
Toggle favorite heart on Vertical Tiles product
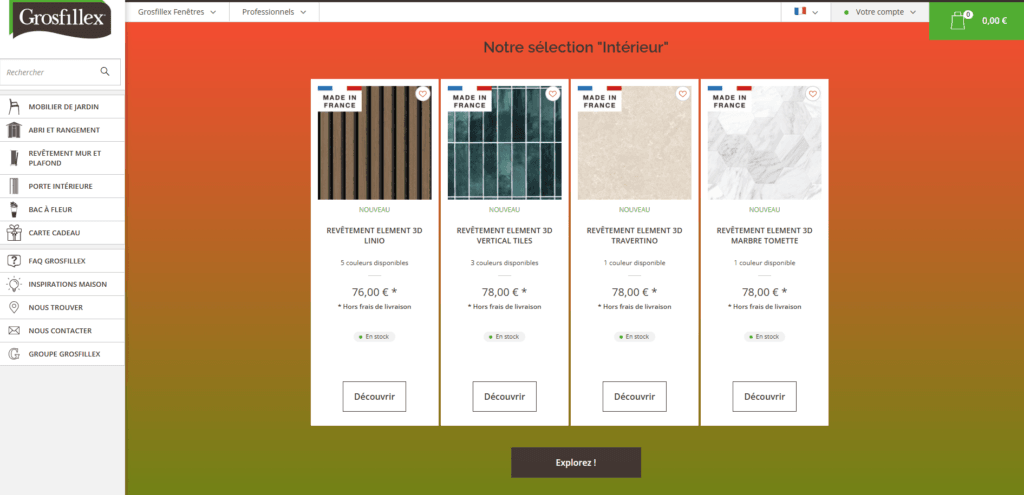(552, 94)
